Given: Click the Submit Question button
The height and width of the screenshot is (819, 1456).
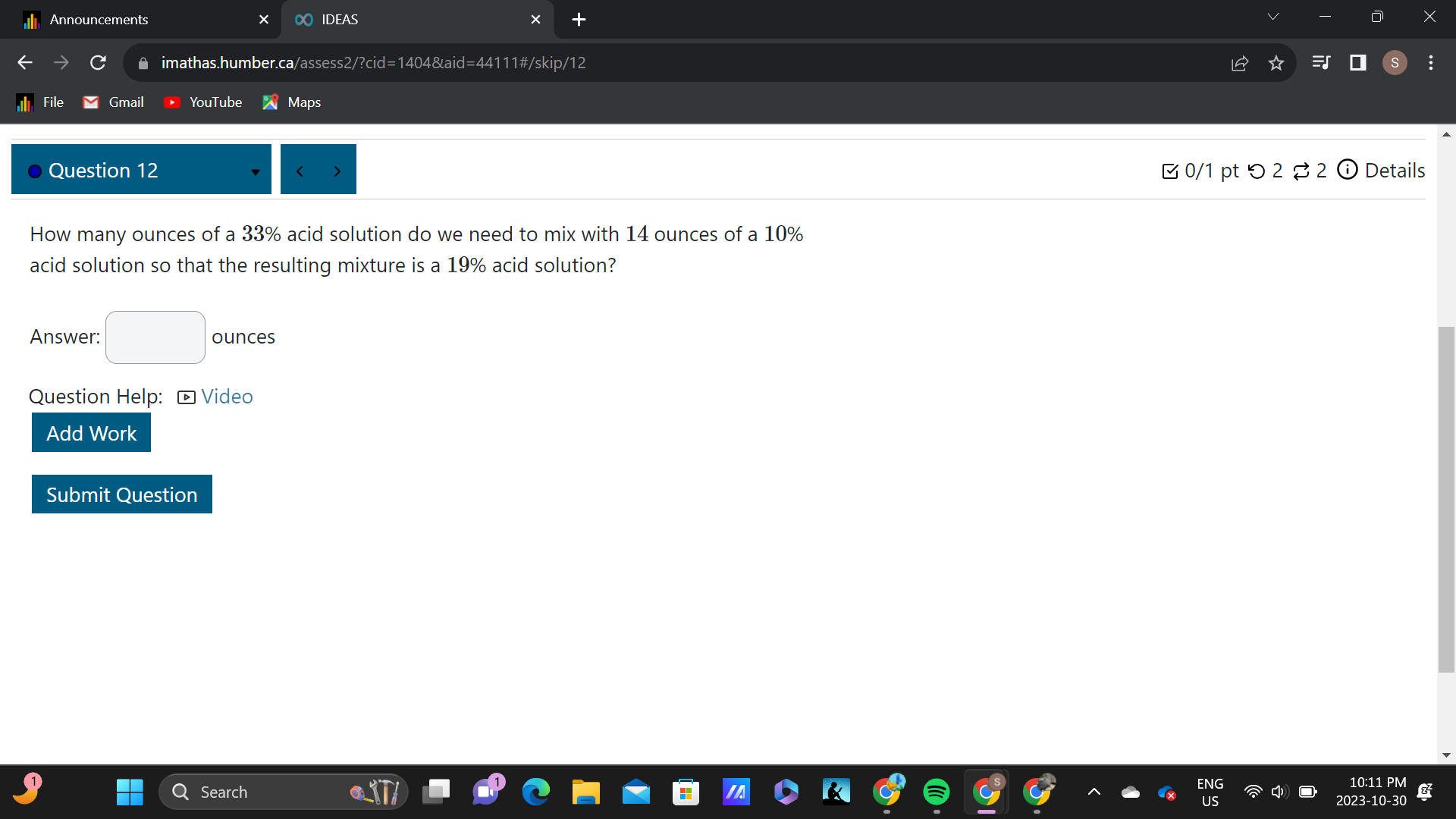Looking at the screenshot, I should pos(122,494).
